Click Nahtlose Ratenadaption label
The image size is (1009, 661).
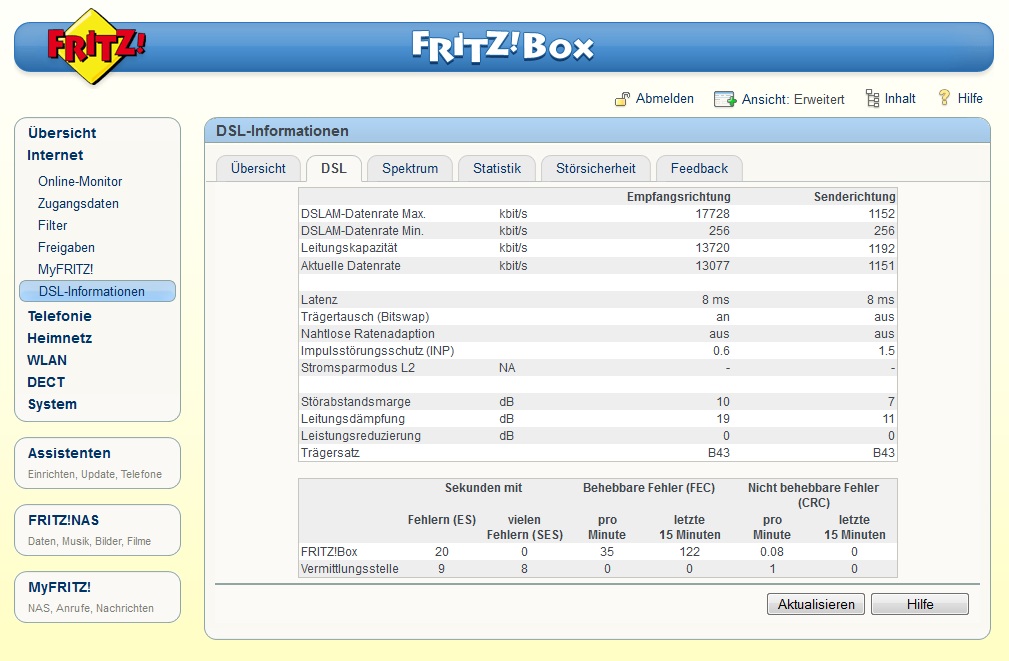pos(367,333)
